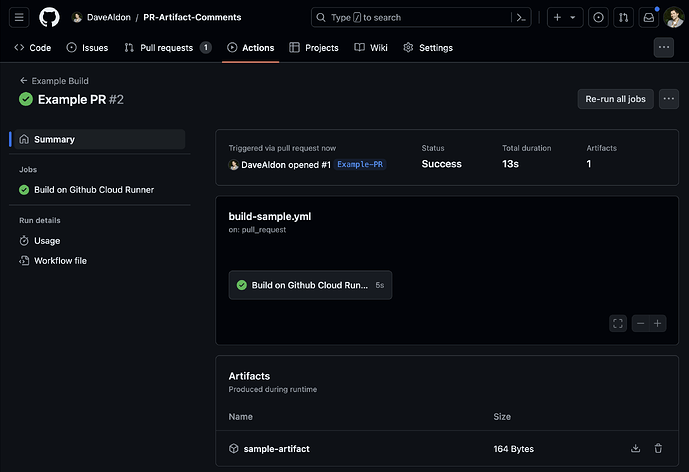Image resolution: width=689 pixels, height=472 pixels.
Task: Switch to the Code tab
Action: [33, 47]
